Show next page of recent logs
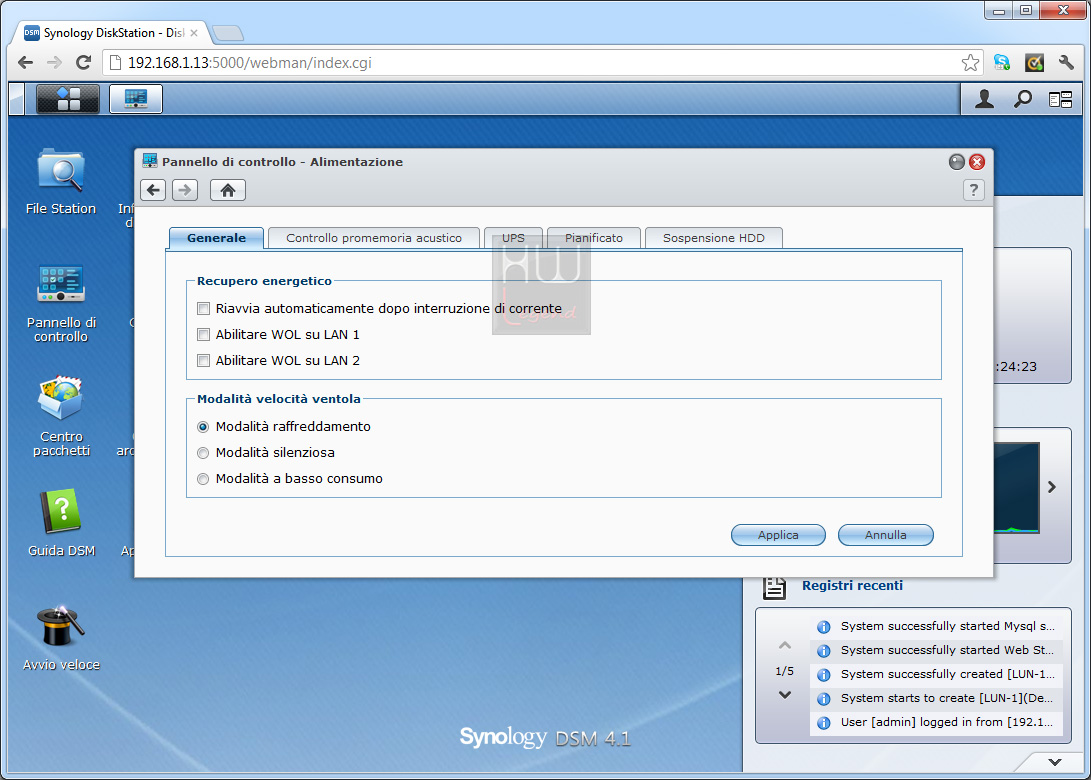Viewport: 1091px width, 780px height. [x=785, y=694]
